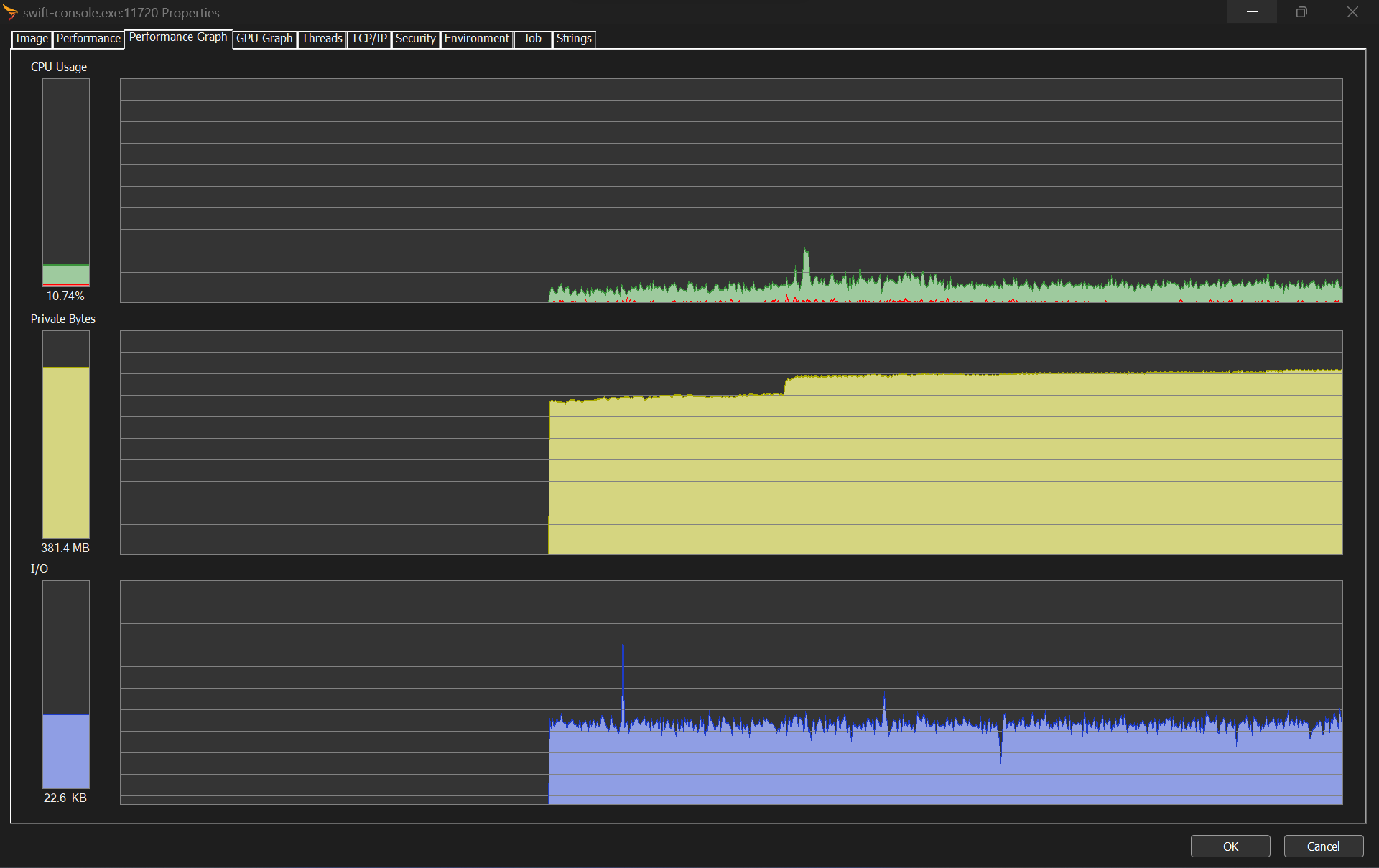This screenshot has width=1379, height=868.
Task: Click the CPU Usage level bar
Action: coord(66,182)
